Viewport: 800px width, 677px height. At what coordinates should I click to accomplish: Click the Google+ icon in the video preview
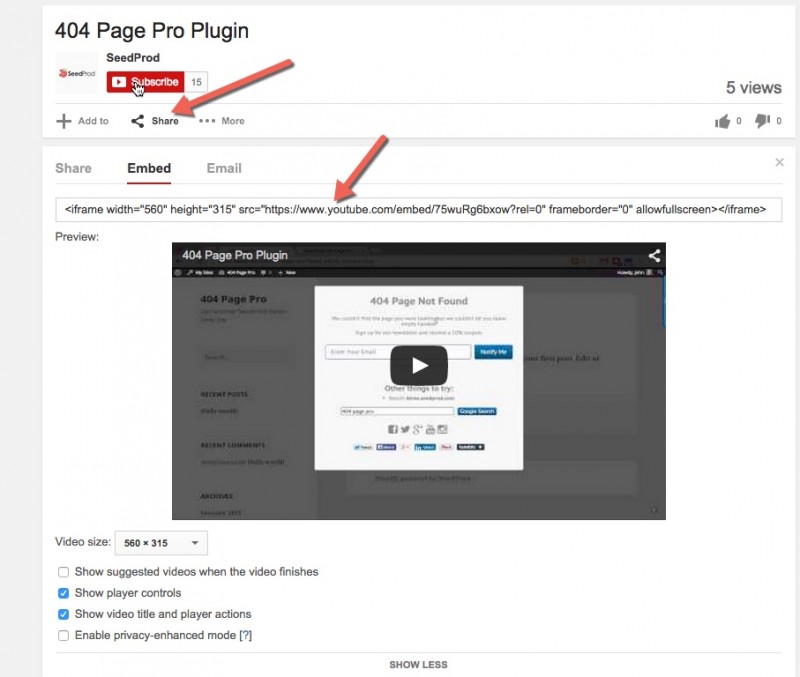pos(417,428)
